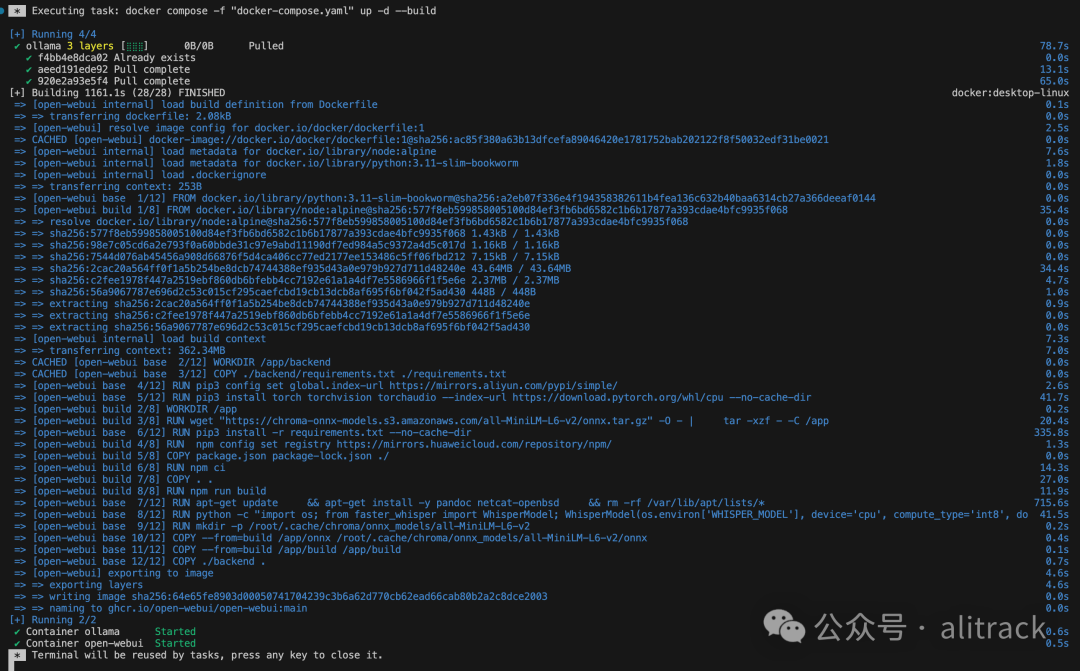1080x671 pixels.
Task: Click the "writing image sha256:64e65fe8903d" line
Action: (x=281, y=596)
